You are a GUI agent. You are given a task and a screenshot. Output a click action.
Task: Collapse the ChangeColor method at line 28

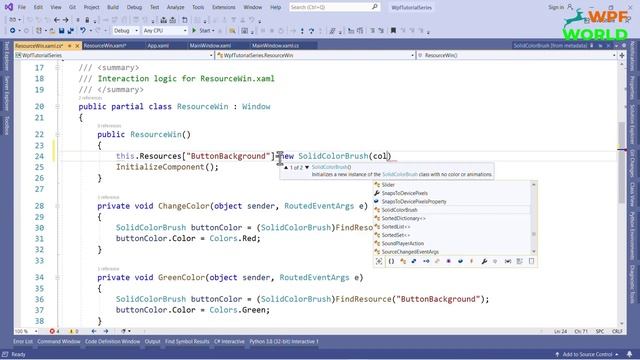point(57,206)
